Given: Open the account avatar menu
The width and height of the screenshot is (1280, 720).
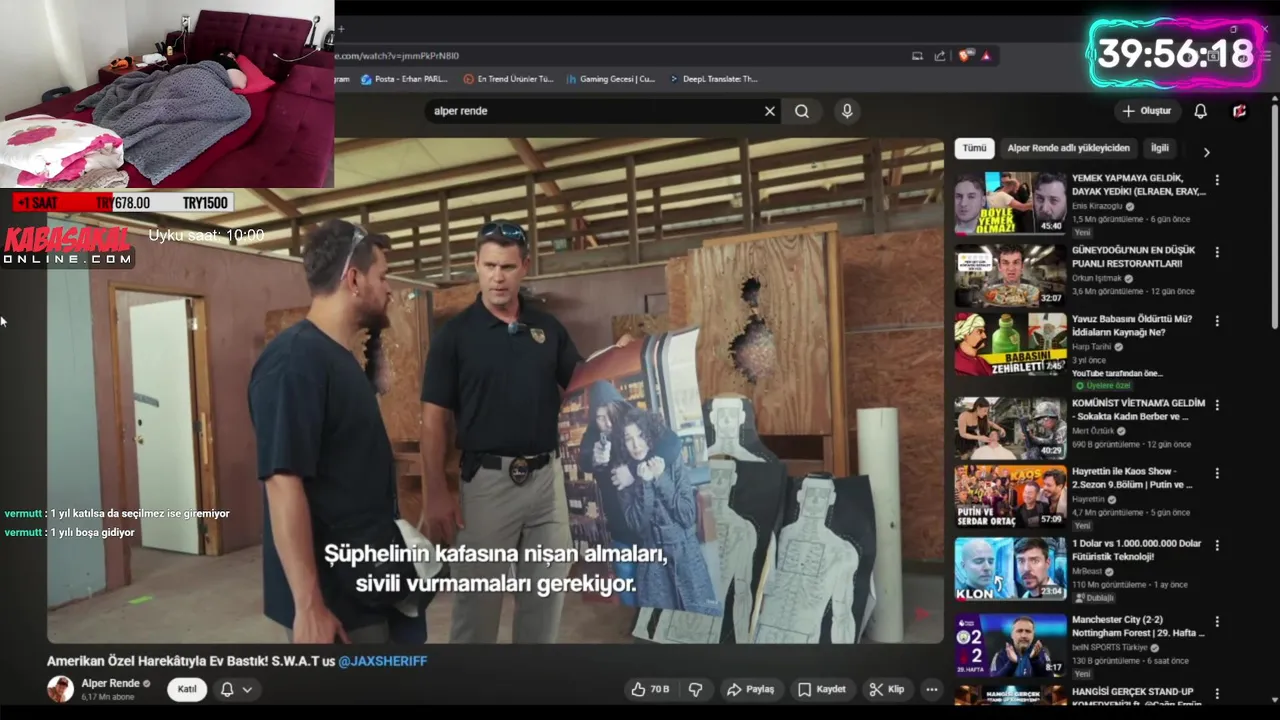Looking at the screenshot, I should coord(1239,111).
